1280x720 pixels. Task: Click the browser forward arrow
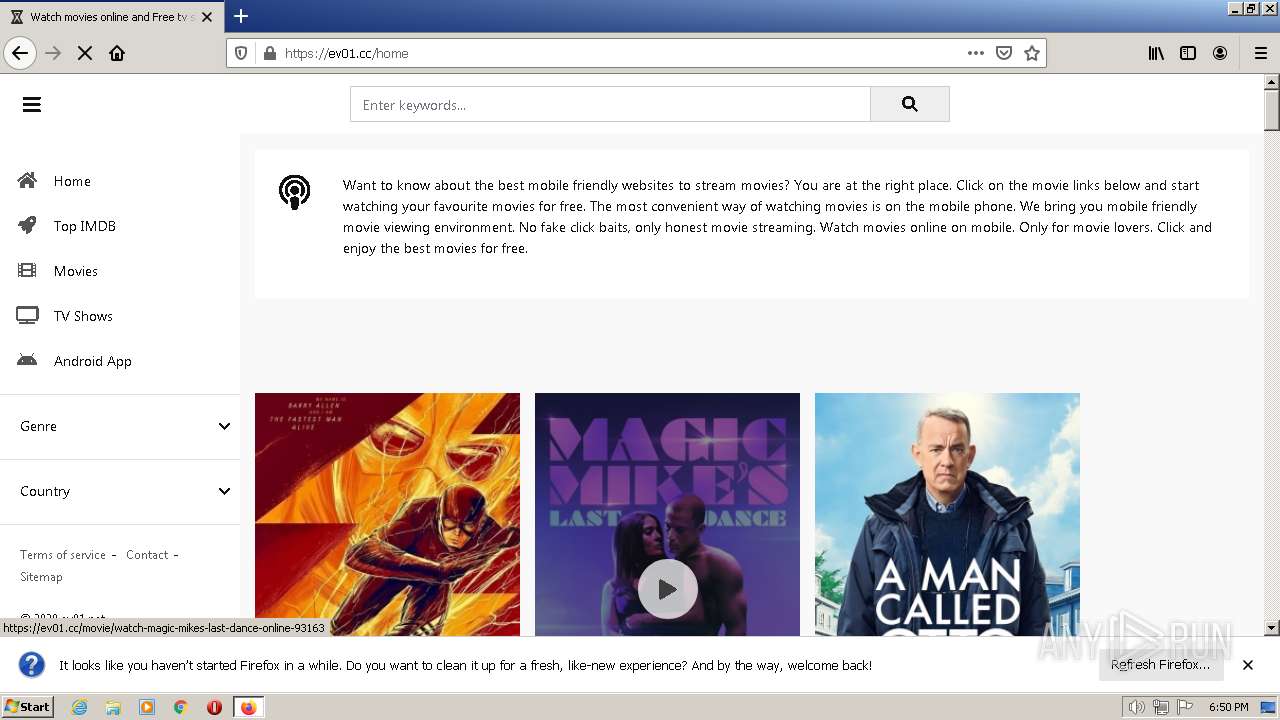pos(54,53)
